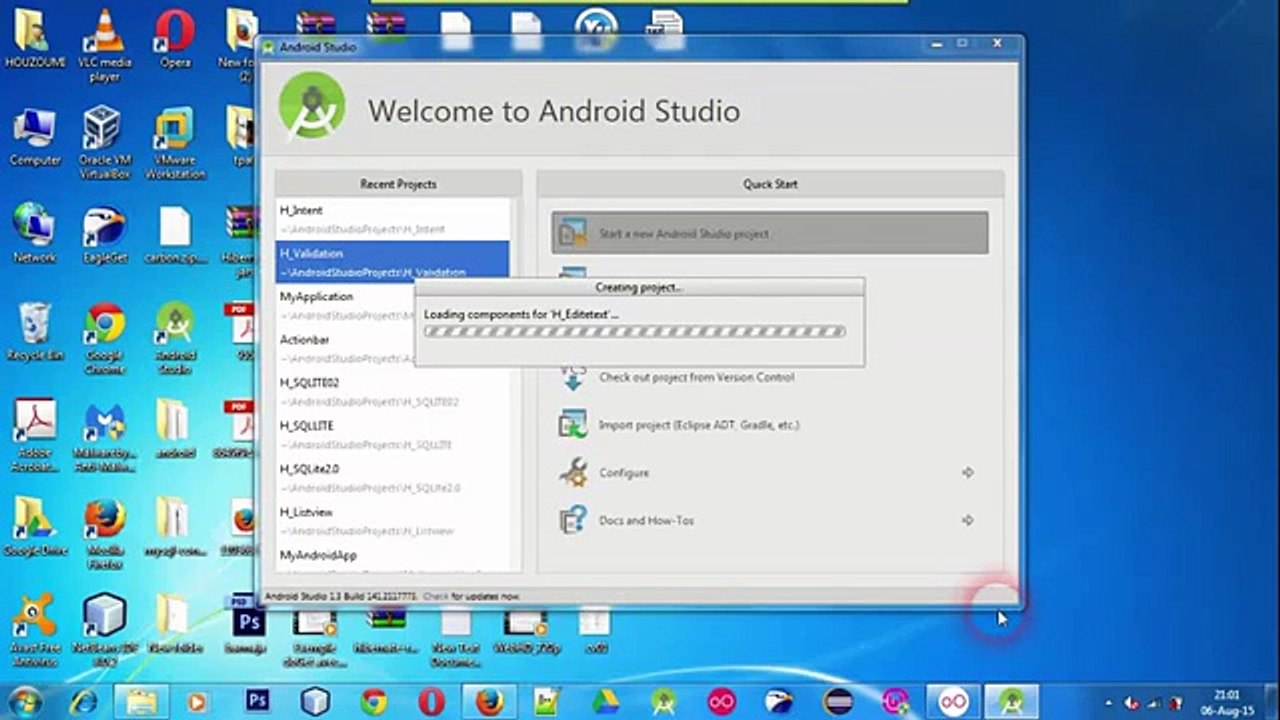Open the H_Validation recent project

392,262
